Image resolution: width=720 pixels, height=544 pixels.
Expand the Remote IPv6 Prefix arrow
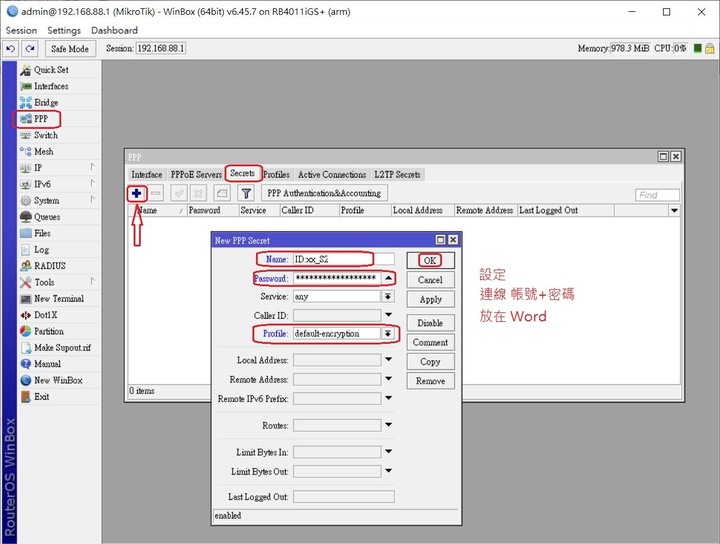(388, 398)
